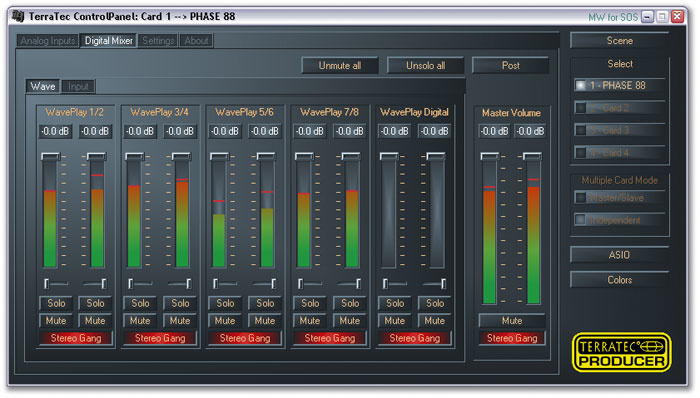Click WavePlay 3/4 right dB value field

click(180, 131)
